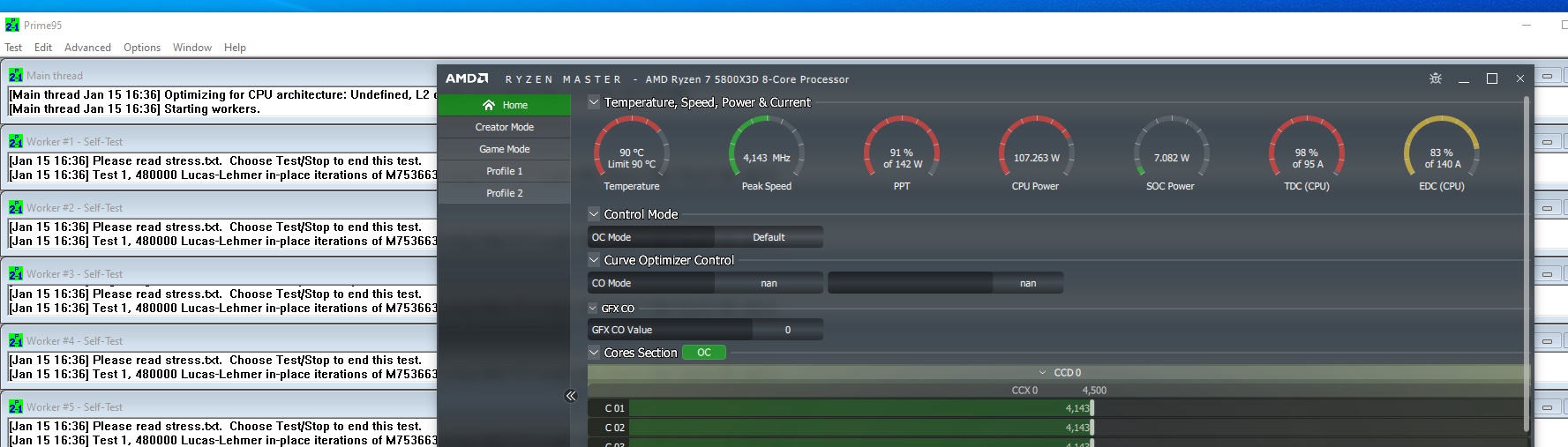Collapse the GFX CO section
This screenshot has height=447, width=1568.
tap(593, 308)
